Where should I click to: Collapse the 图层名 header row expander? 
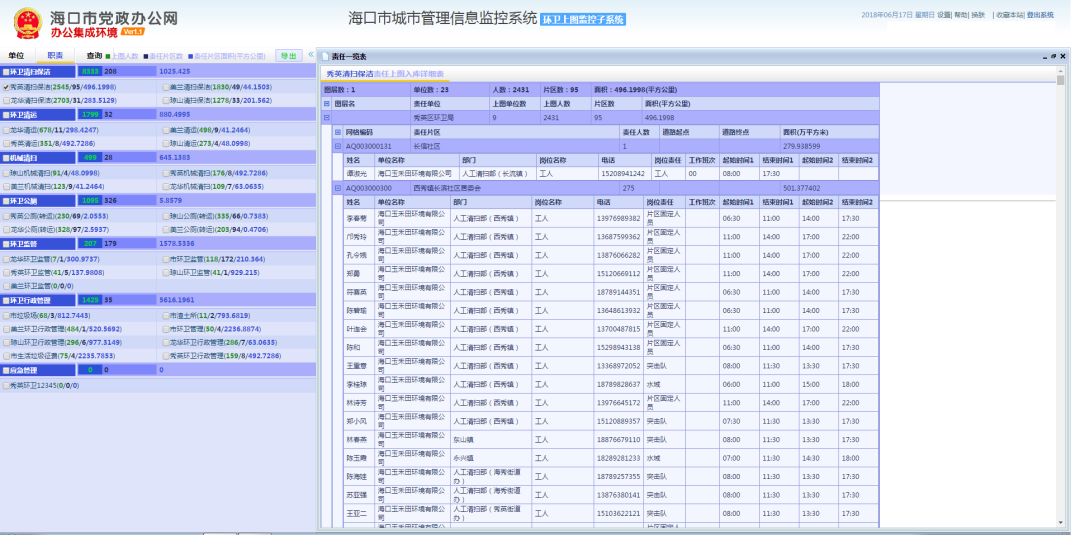(x=326, y=104)
